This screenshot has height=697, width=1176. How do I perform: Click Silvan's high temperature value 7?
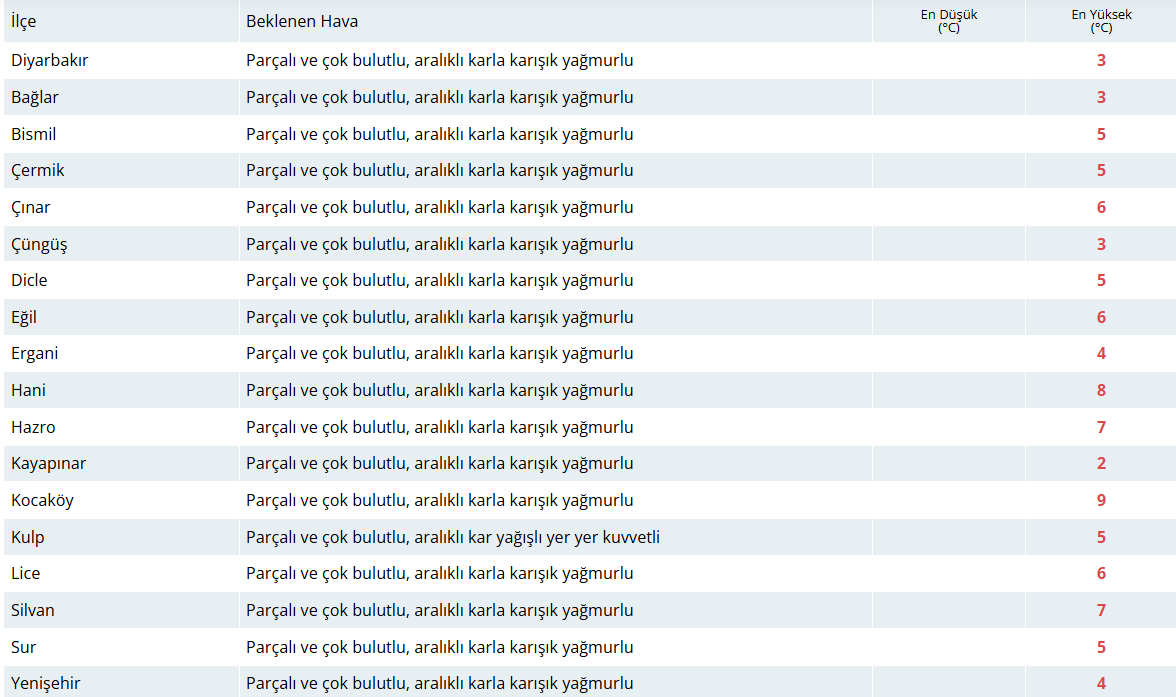(x=1100, y=610)
